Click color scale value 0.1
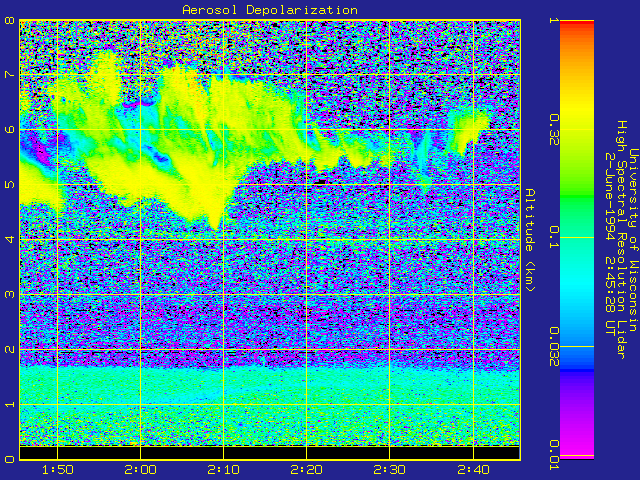 [x=553, y=237]
